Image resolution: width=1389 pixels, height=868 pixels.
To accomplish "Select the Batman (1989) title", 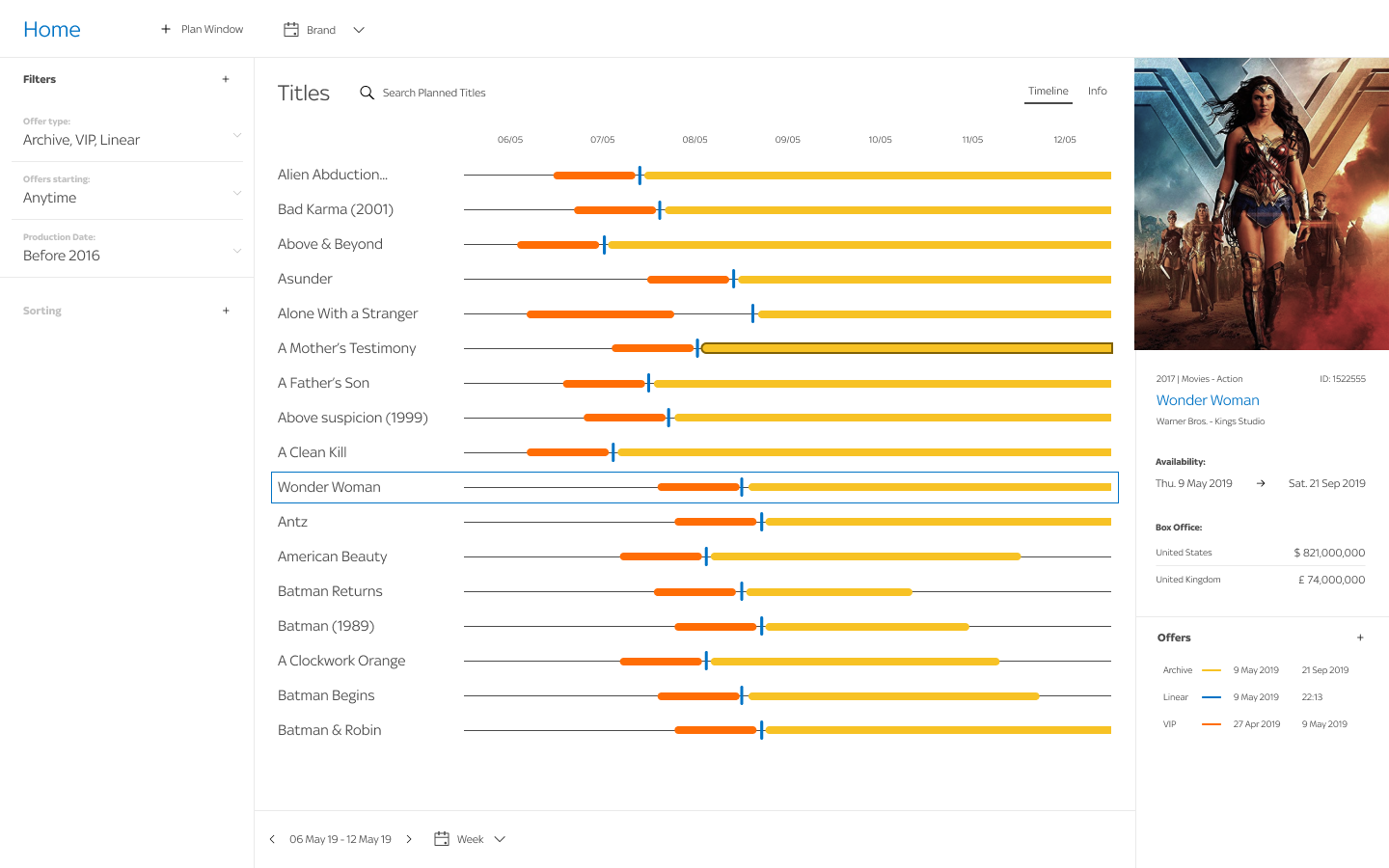I will 326,626.
